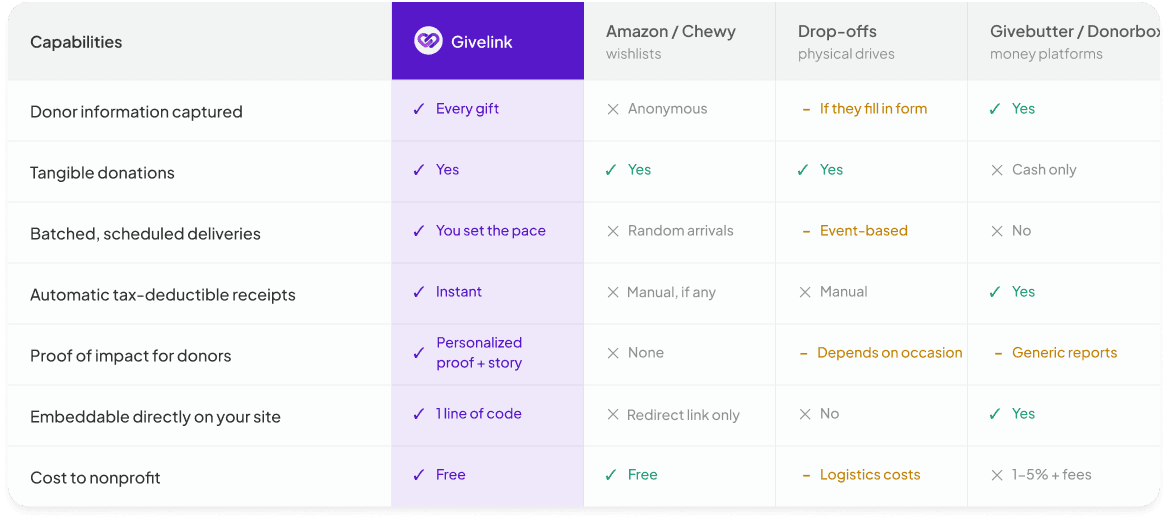Click the "1 line of code" text

coord(479,414)
